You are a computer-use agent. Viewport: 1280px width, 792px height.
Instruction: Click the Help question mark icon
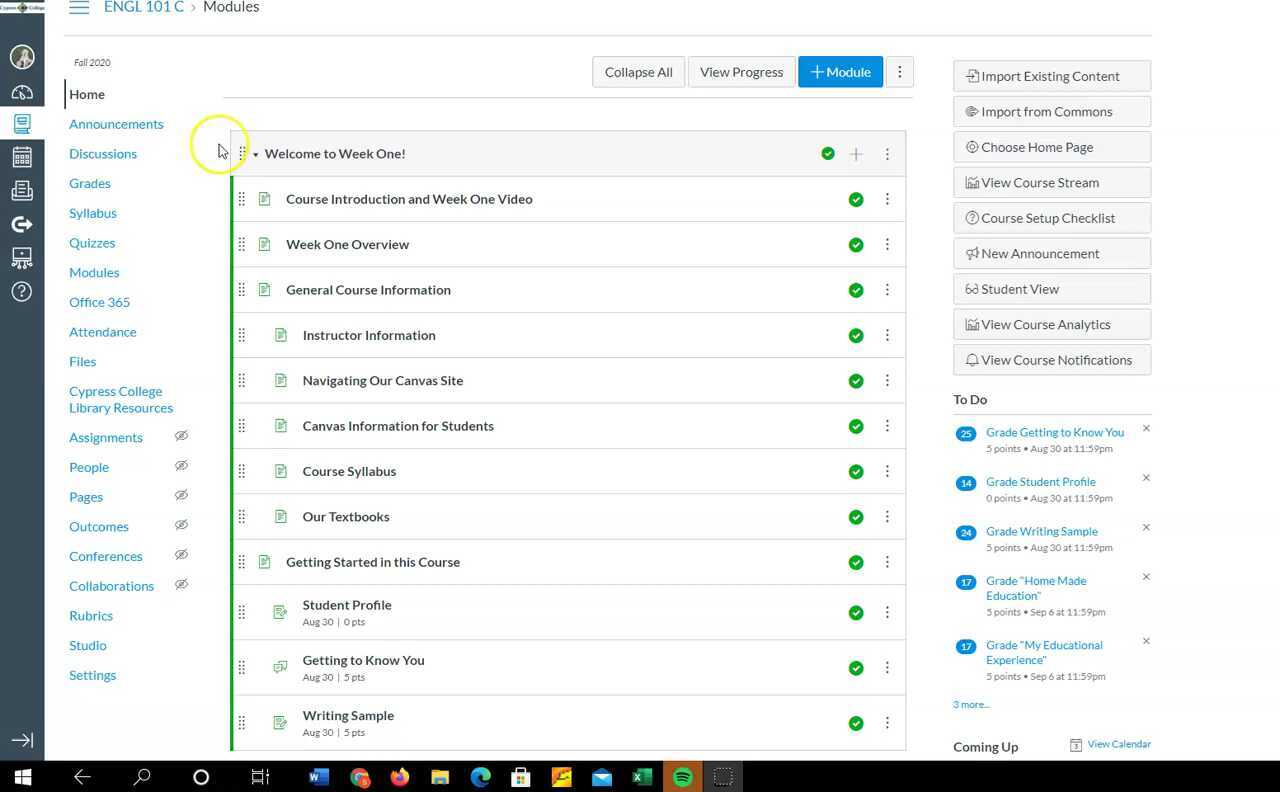click(22, 291)
